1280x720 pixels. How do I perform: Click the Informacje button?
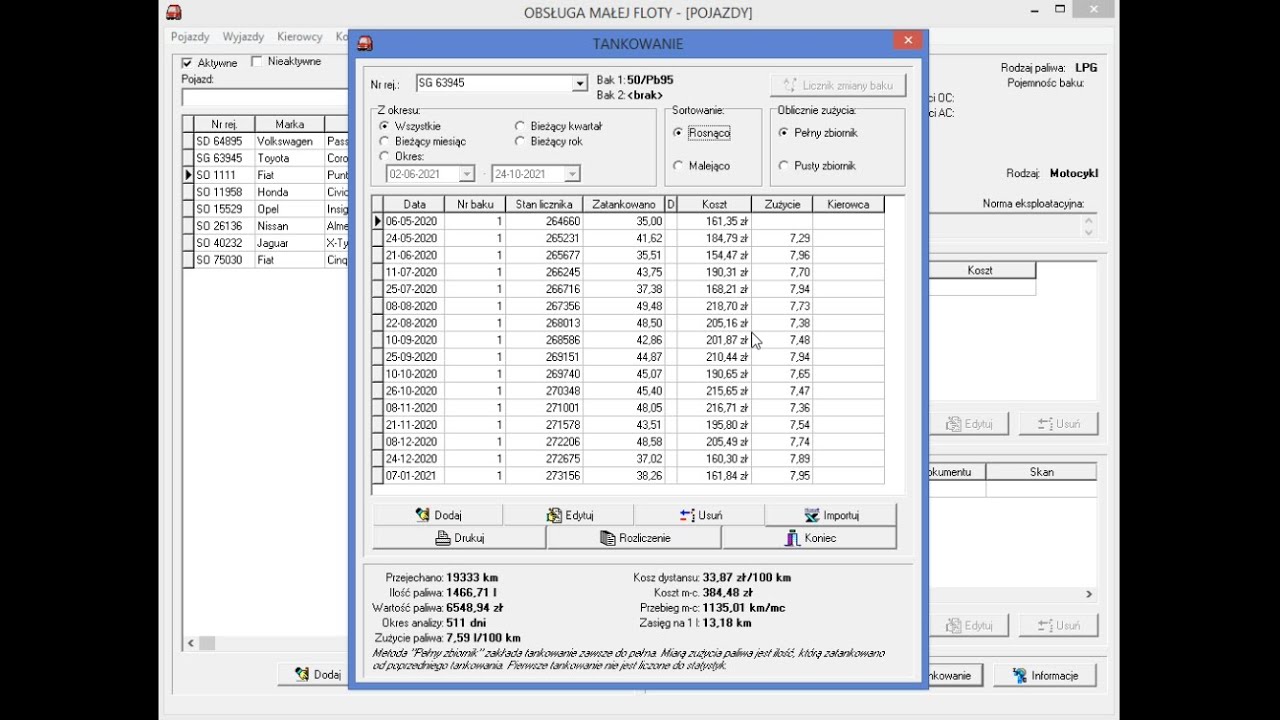pyautogui.click(x=1044, y=675)
